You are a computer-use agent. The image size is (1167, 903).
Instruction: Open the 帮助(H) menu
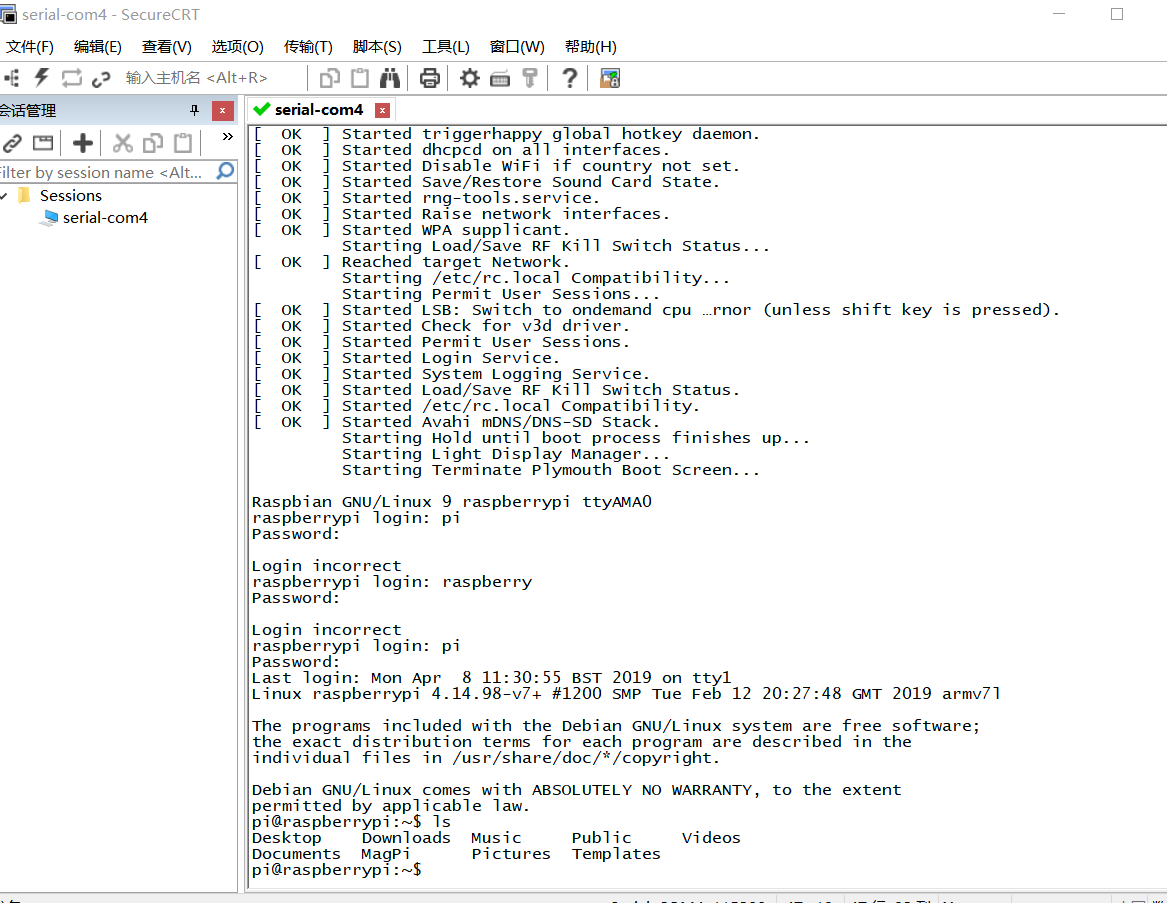(x=590, y=47)
